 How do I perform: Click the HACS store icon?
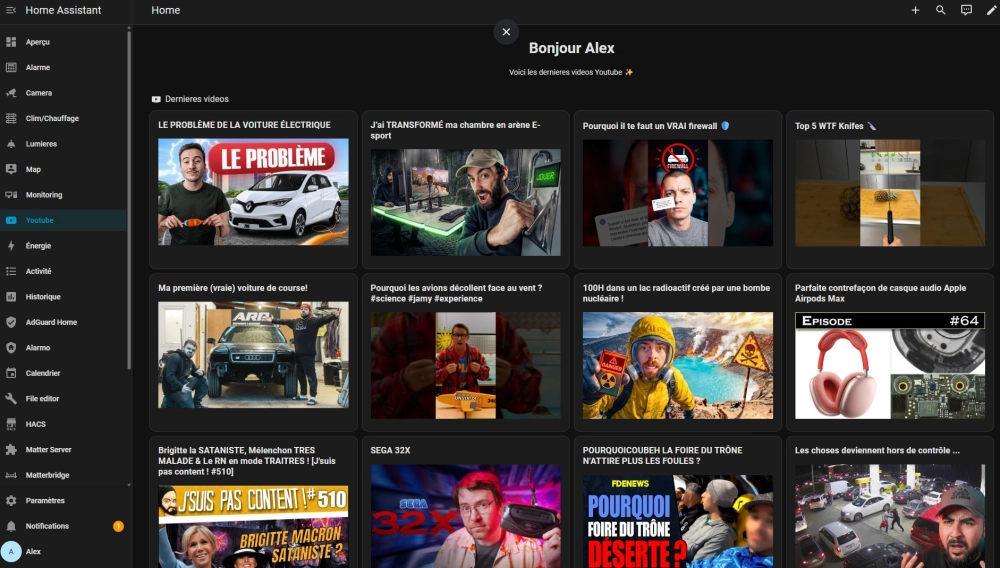(x=11, y=425)
